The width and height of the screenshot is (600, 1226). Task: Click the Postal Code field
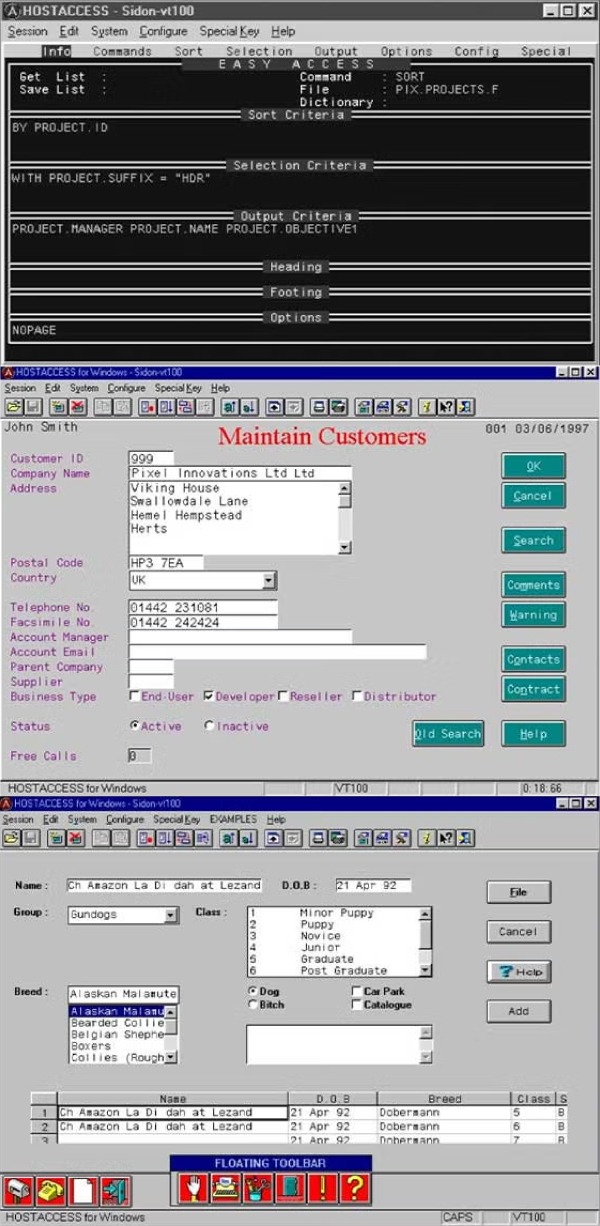(166, 562)
